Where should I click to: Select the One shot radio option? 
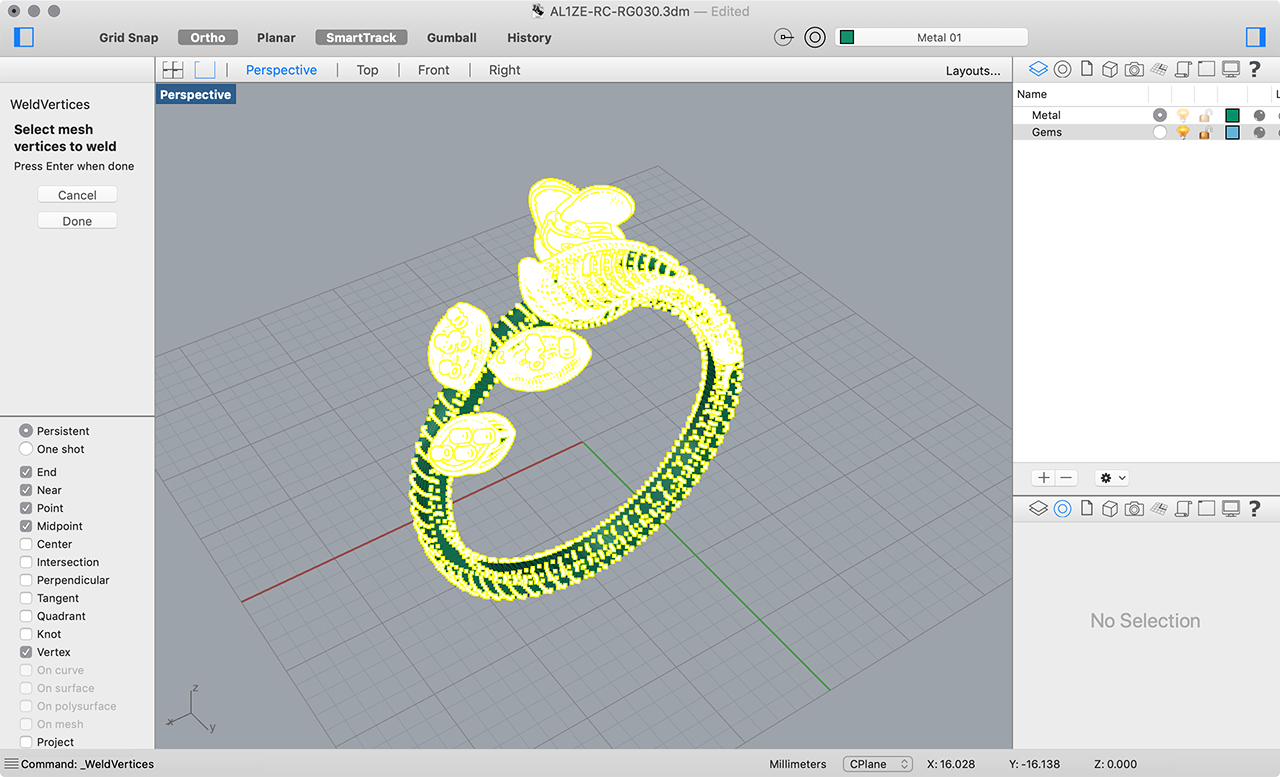[26, 449]
